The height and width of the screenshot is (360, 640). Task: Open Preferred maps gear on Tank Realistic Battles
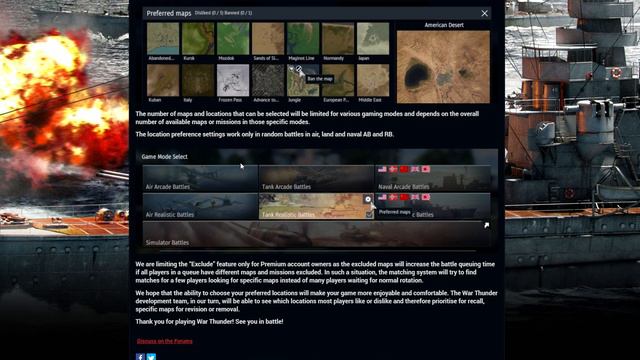[x=368, y=199]
